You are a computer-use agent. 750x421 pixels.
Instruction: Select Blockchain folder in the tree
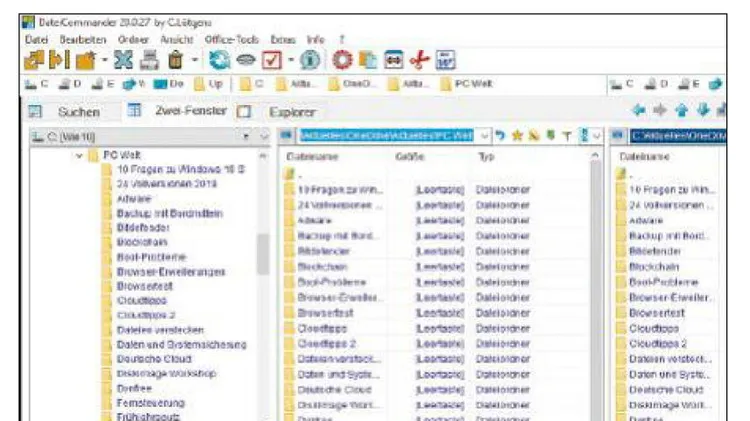[x=142, y=242]
